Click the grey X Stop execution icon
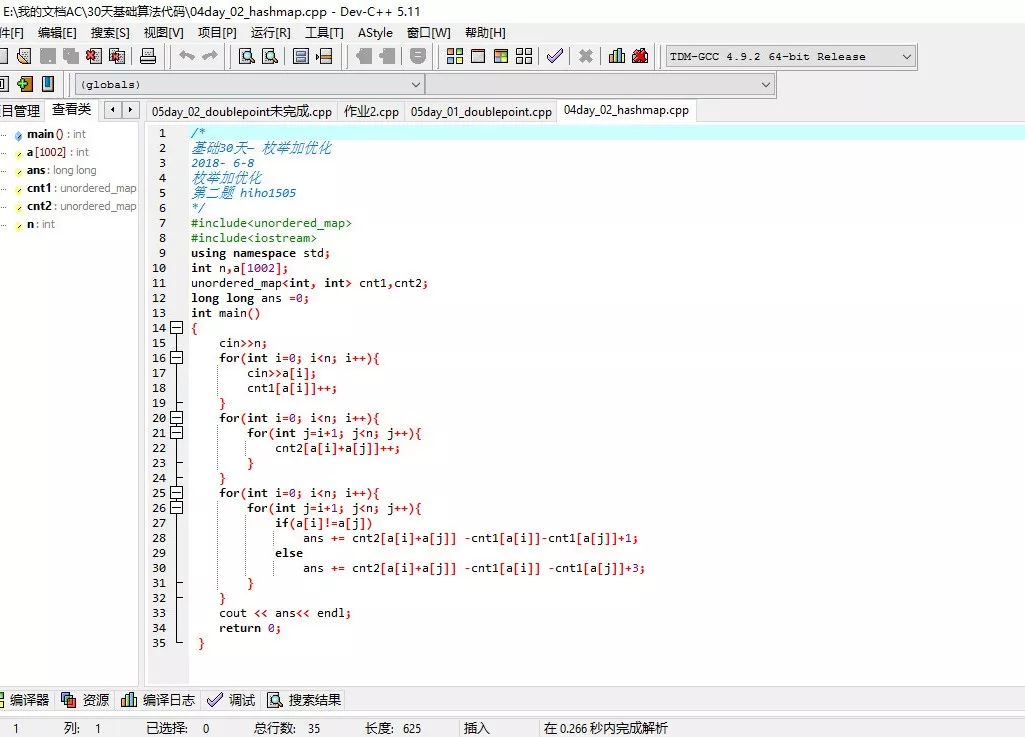Viewport: 1025px width, 737px height. 586,56
